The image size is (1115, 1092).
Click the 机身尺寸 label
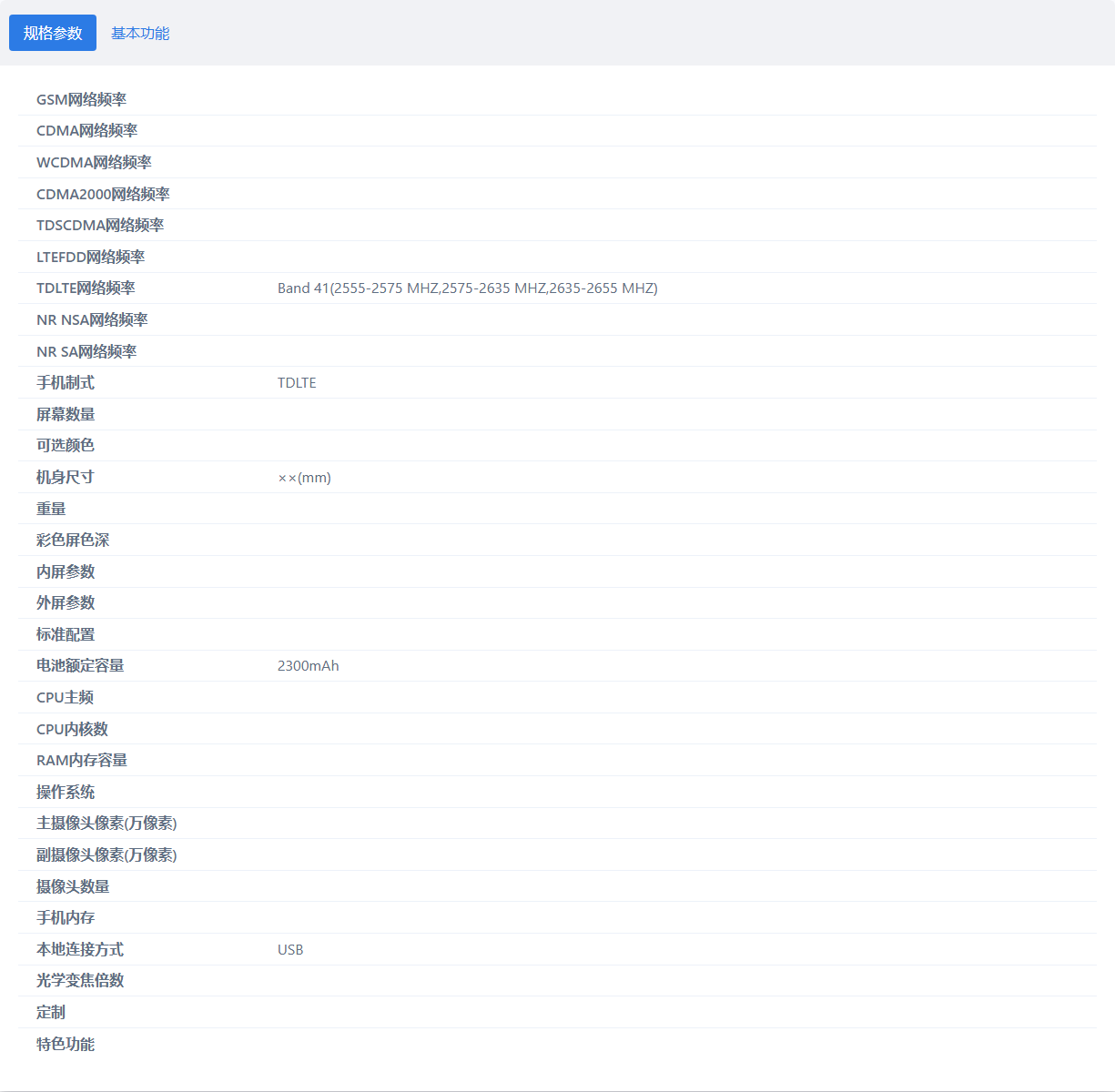pyautogui.click(x=66, y=477)
